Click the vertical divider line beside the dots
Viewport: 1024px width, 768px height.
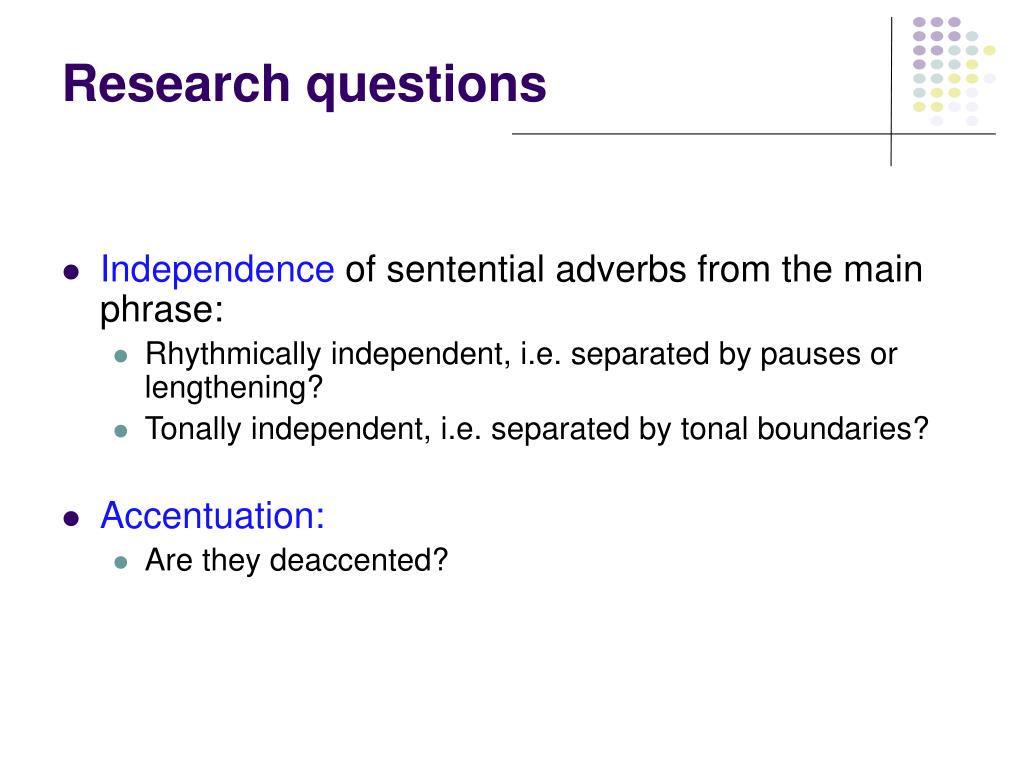tap(891, 91)
